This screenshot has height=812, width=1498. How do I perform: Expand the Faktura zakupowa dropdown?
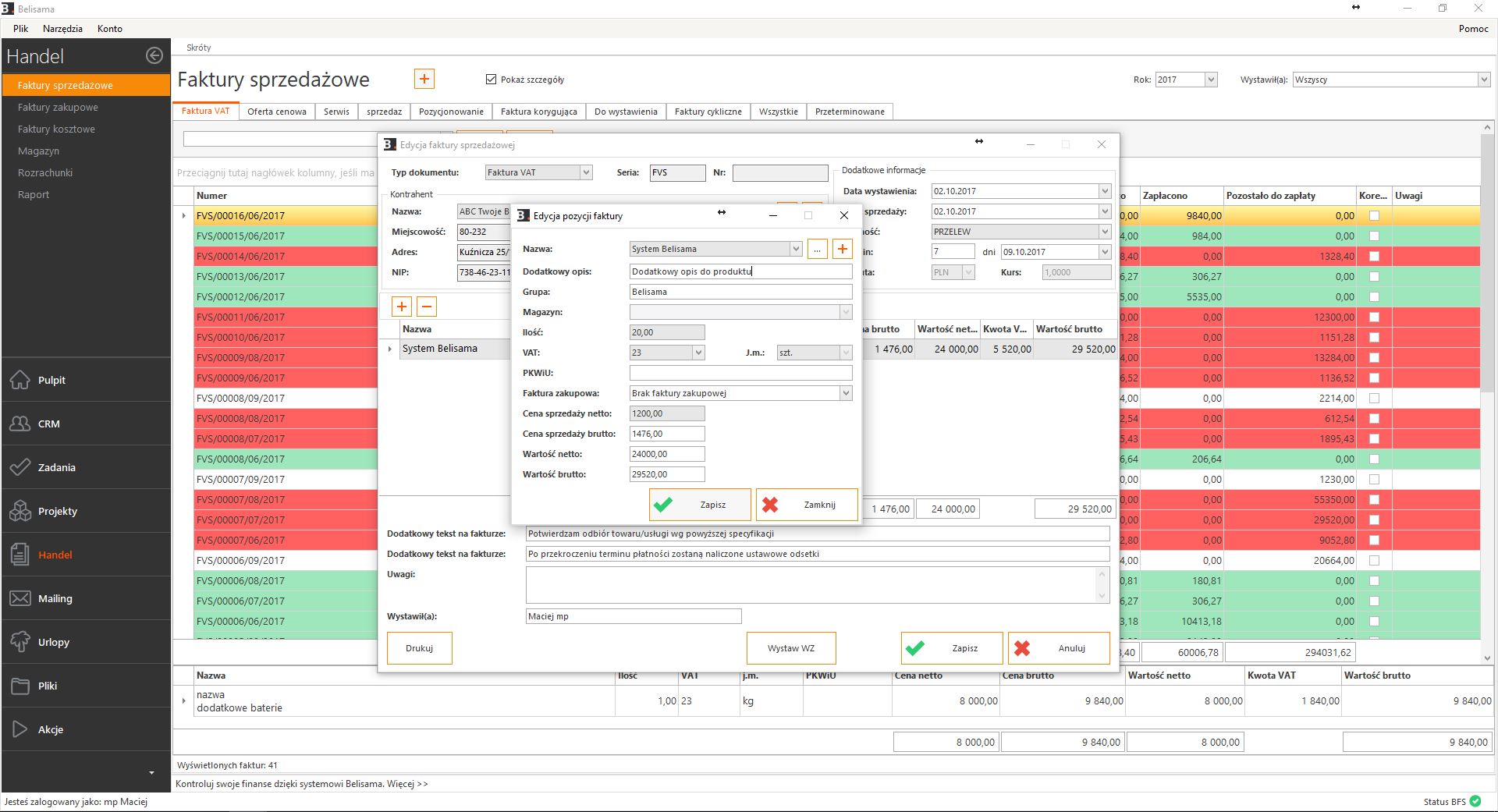[x=845, y=393]
